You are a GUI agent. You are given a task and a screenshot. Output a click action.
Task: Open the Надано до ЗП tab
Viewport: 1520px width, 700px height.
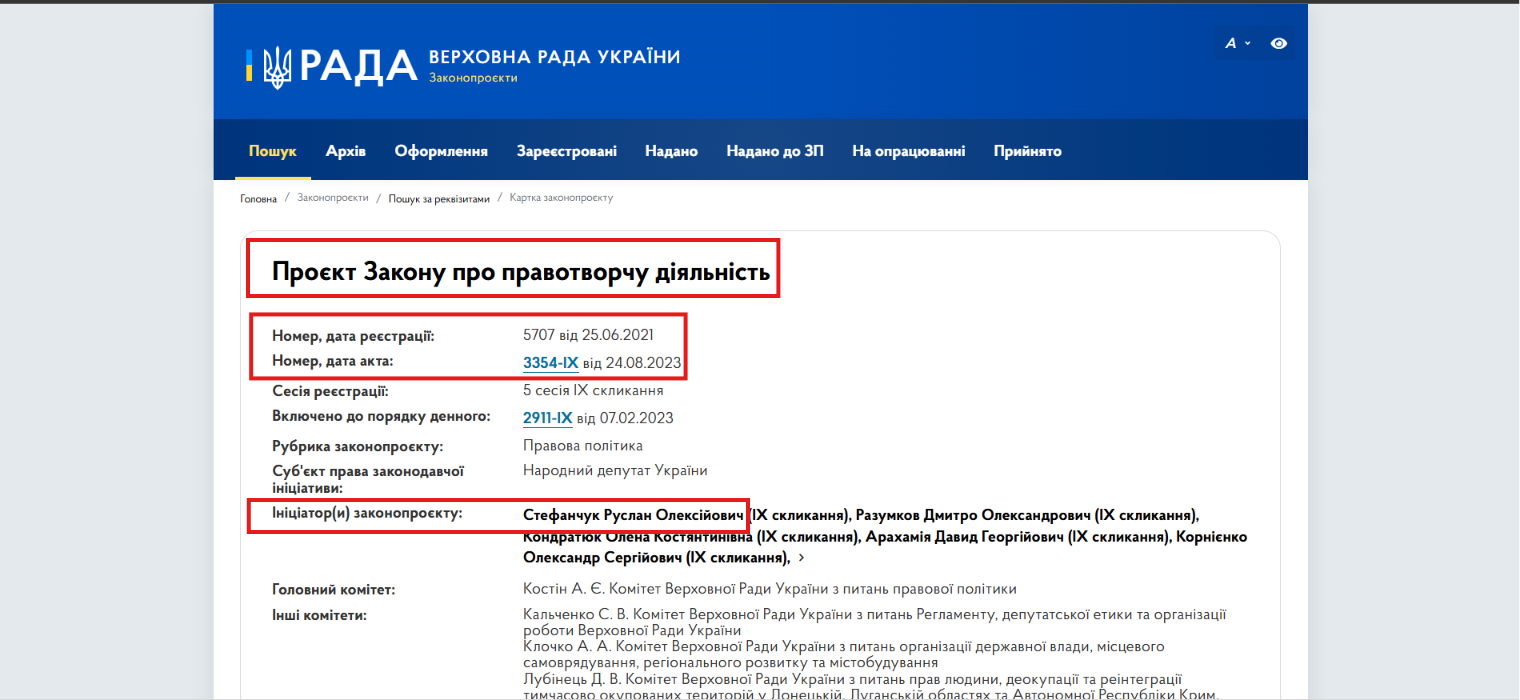point(775,151)
